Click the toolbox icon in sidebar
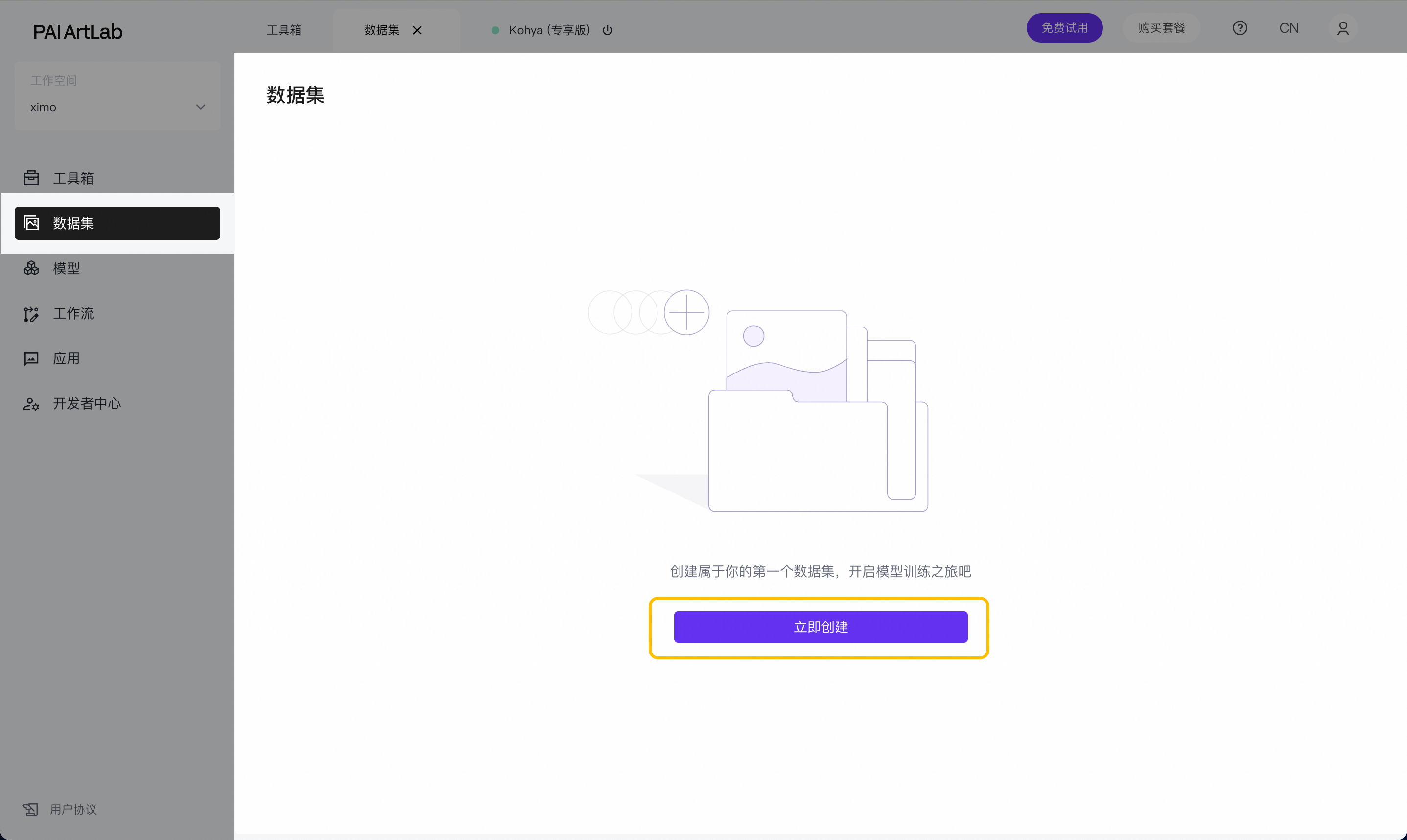The image size is (1407, 840). [31, 178]
